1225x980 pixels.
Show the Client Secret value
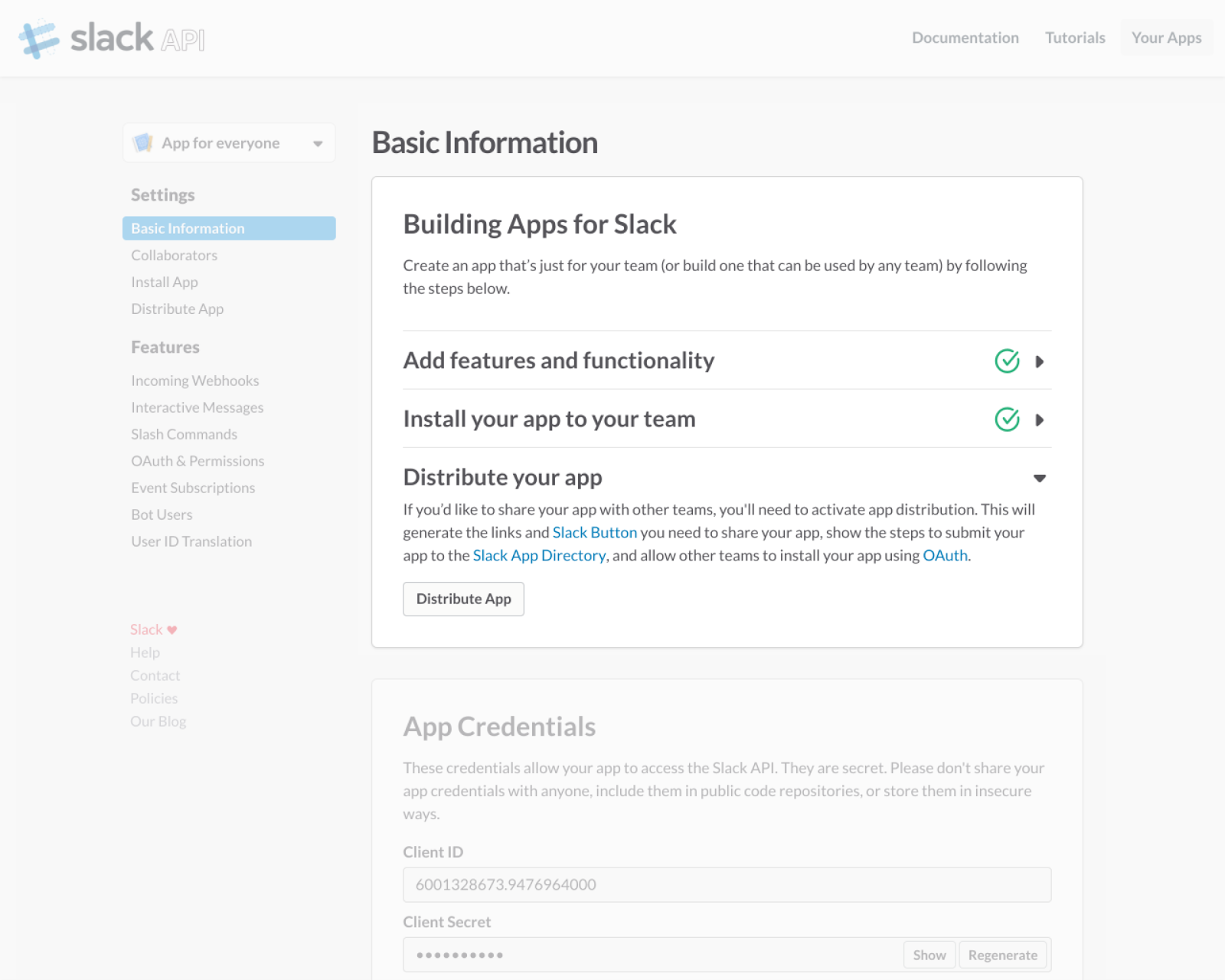pos(929,955)
